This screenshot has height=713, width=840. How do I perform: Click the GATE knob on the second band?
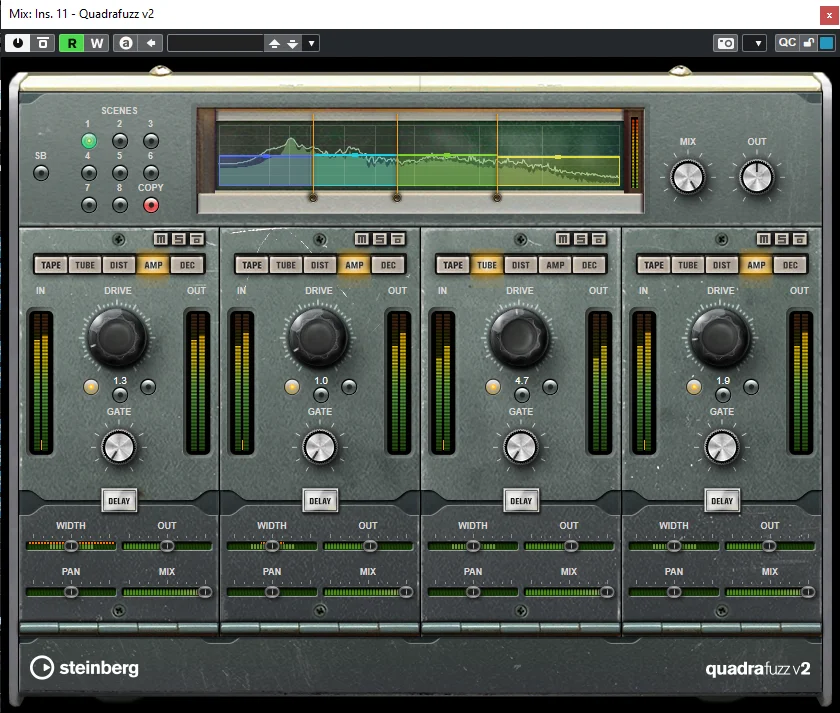tap(320, 447)
